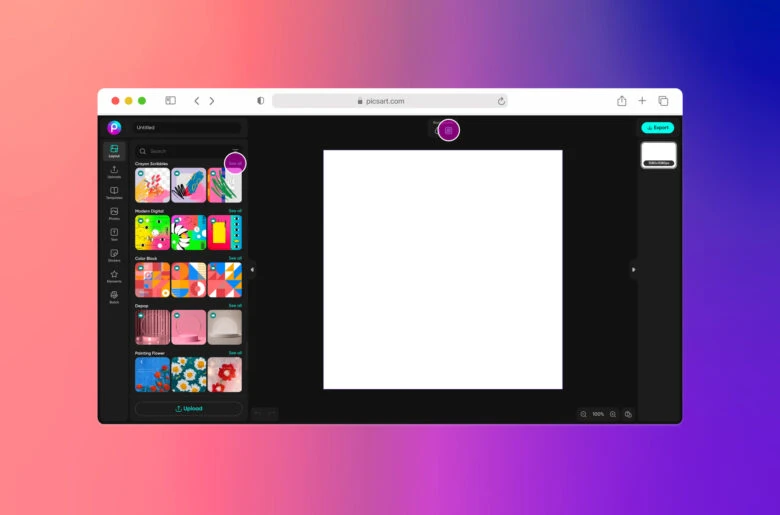Click the Upload button below the backgrounds
Screen dimensions: 780x515
[189, 409]
